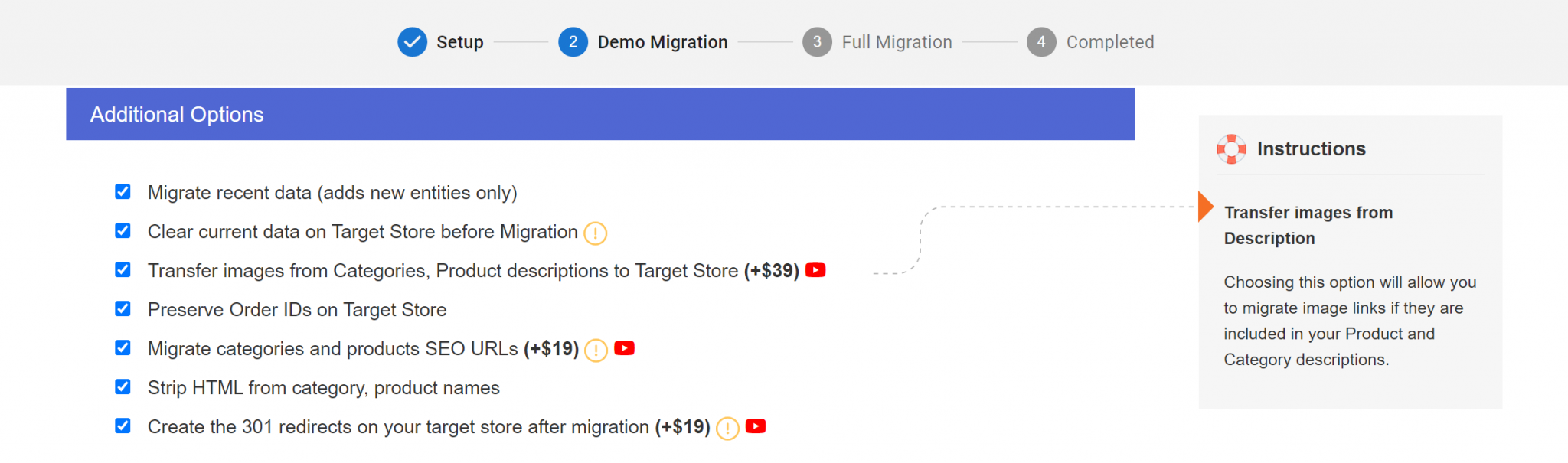Click the Additional Options section header
The width and height of the screenshot is (1568, 463).
[x=599, y=114]
